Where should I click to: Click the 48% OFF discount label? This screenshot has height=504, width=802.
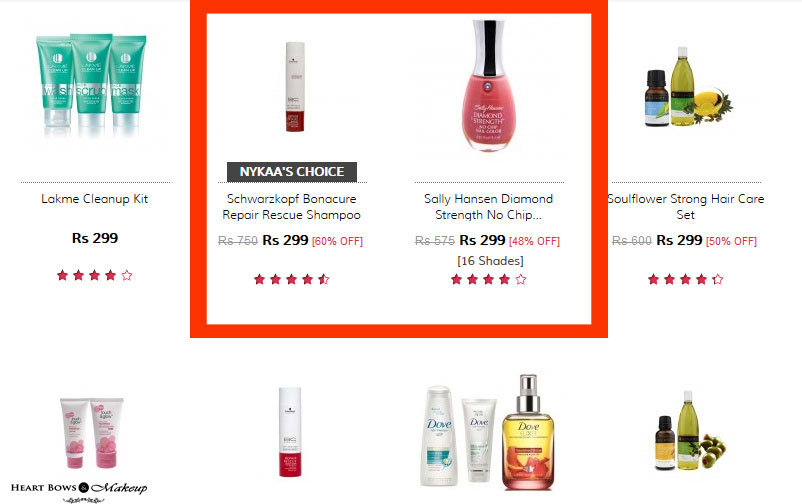[x=534, y=241]
